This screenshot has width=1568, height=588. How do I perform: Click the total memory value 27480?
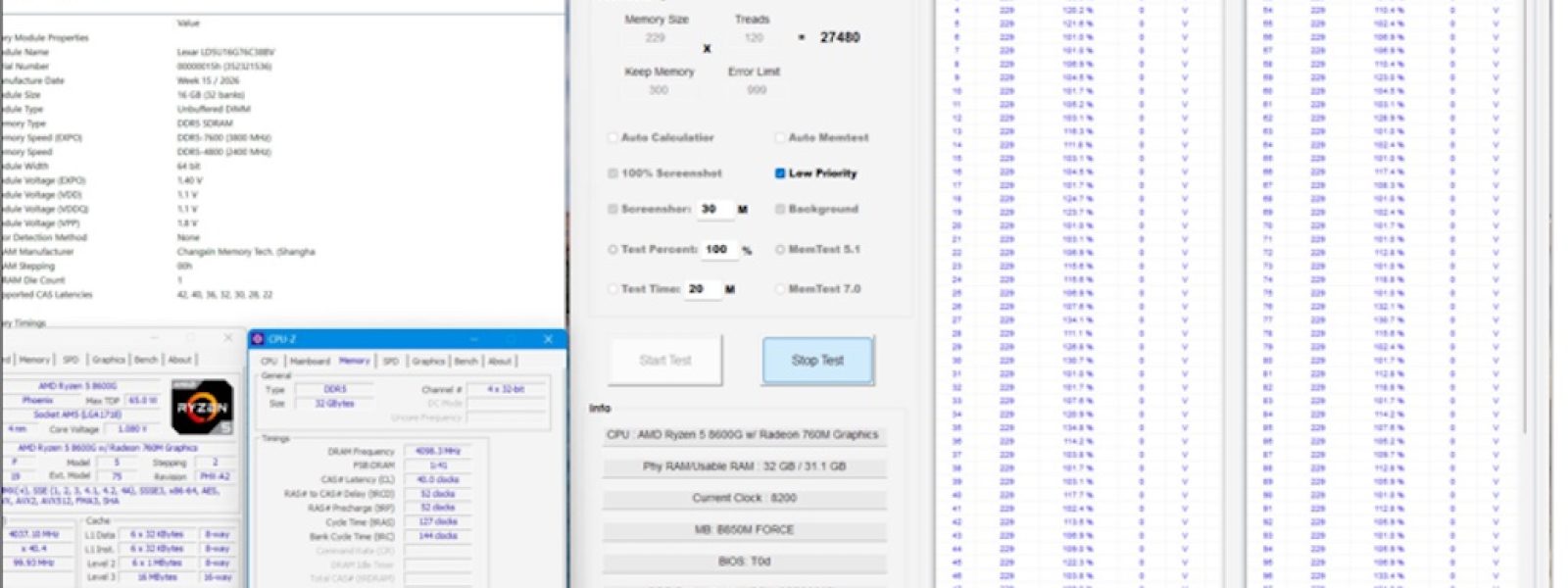[840, 37]
